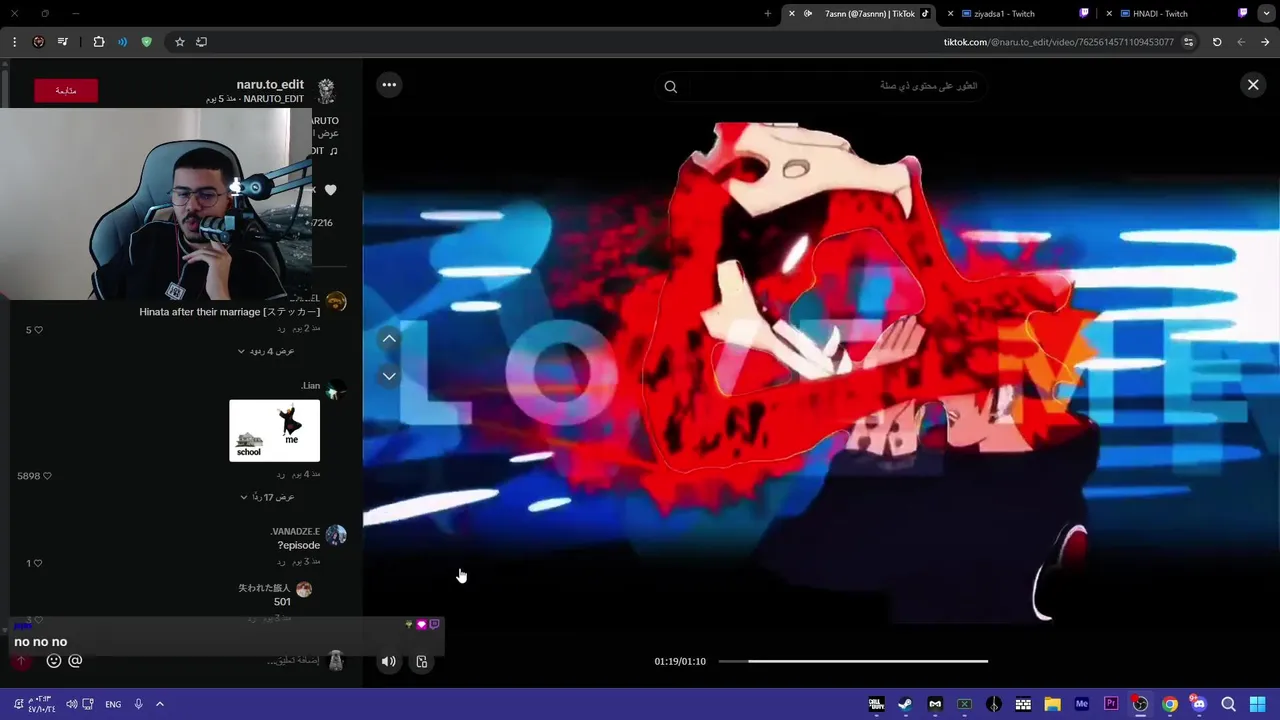Go to previous video with up chevron
Viewport: 1280px width, 720px height.
[389, 339]
